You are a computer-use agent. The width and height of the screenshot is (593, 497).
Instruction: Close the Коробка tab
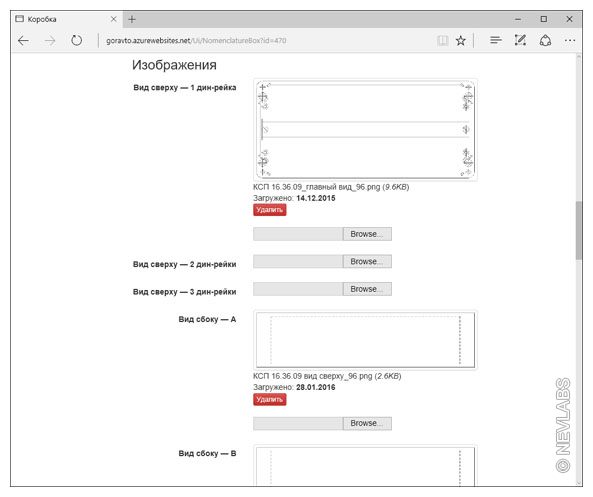click(113, 19)
